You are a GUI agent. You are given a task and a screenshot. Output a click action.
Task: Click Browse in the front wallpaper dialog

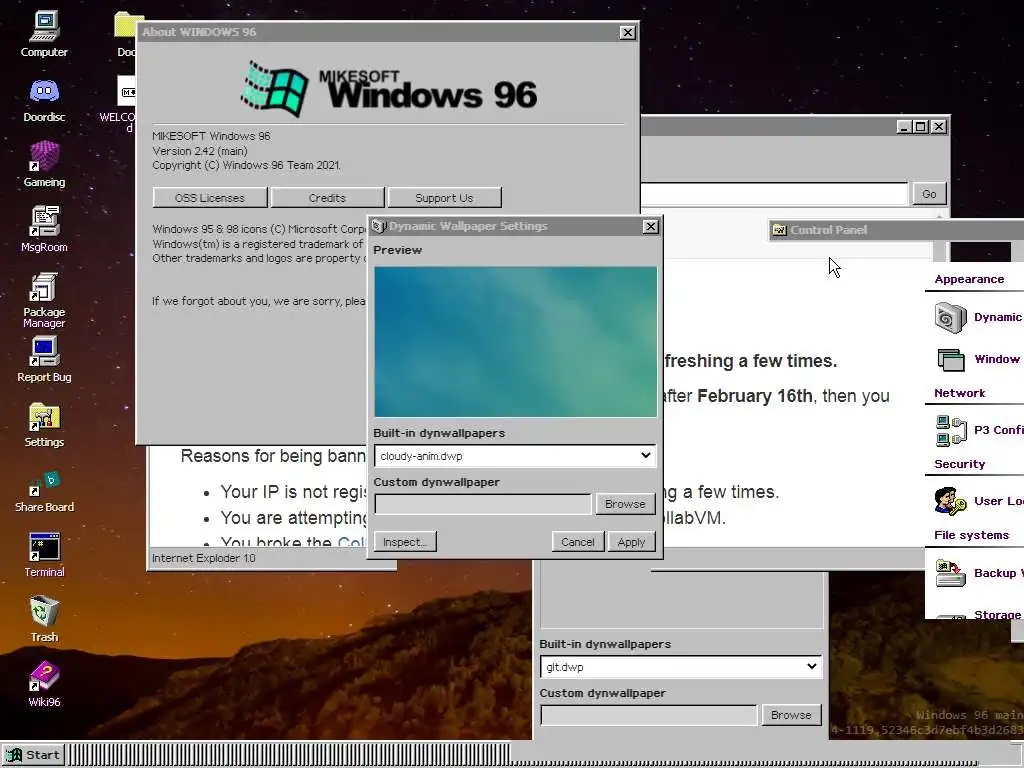[x=625, y=504]
